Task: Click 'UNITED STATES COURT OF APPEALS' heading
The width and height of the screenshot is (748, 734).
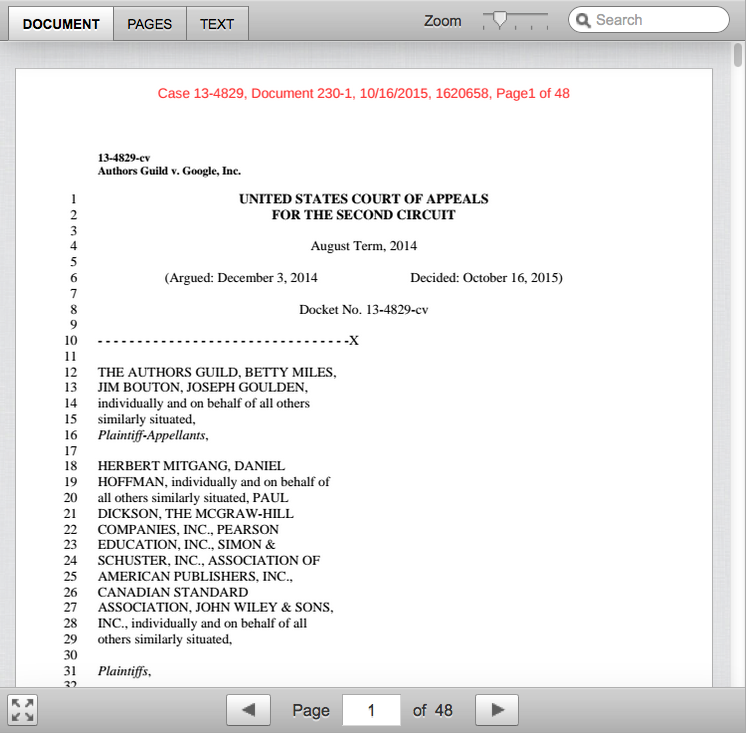Action: pos(364,199)
